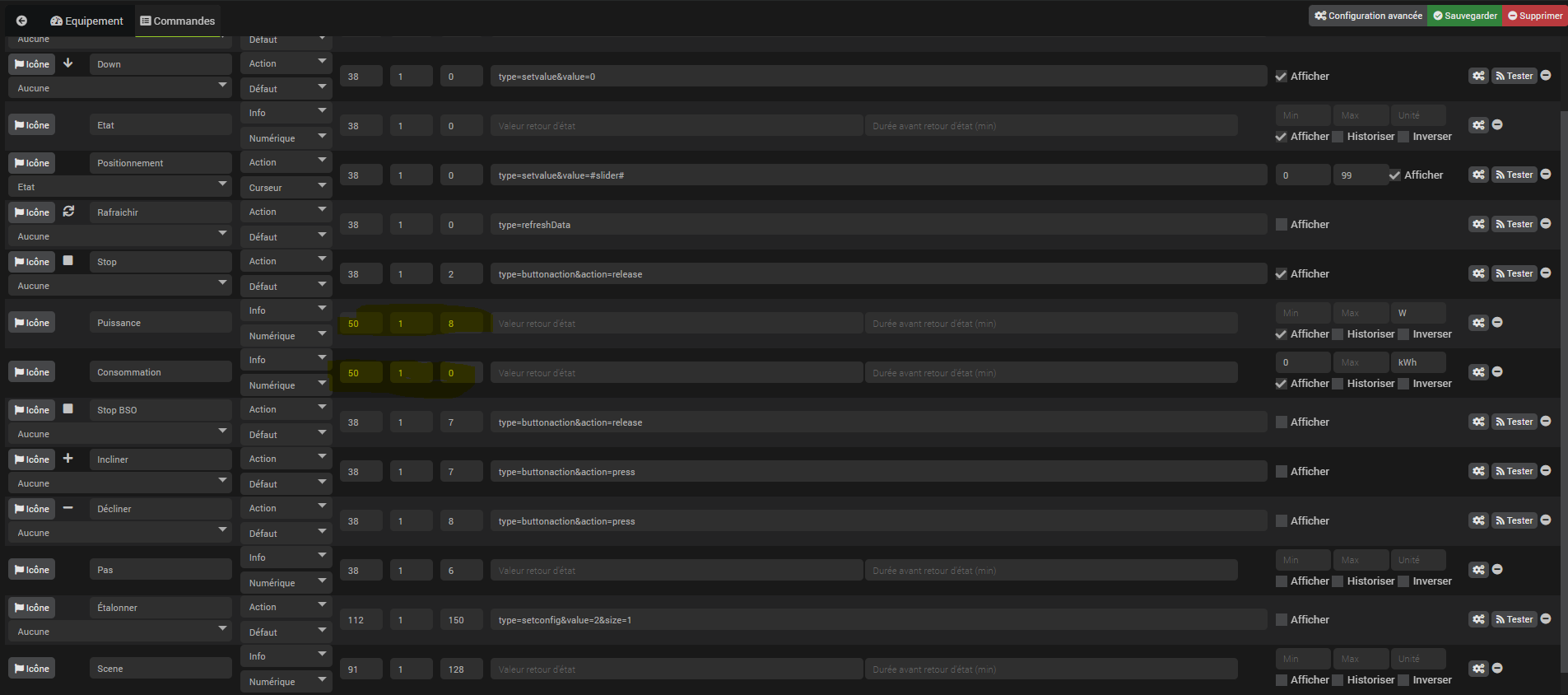Open advanced settings gear for Étalonner command

click(1479, 619)
